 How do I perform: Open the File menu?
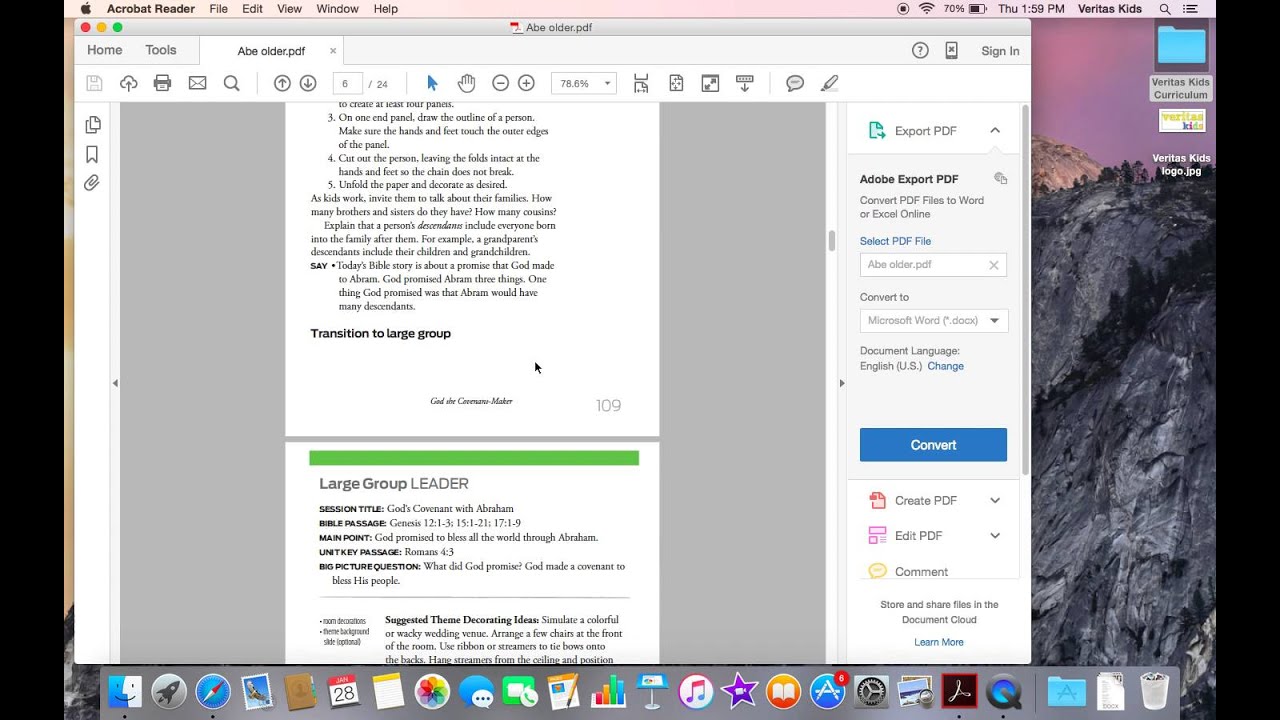coord(218,9)
